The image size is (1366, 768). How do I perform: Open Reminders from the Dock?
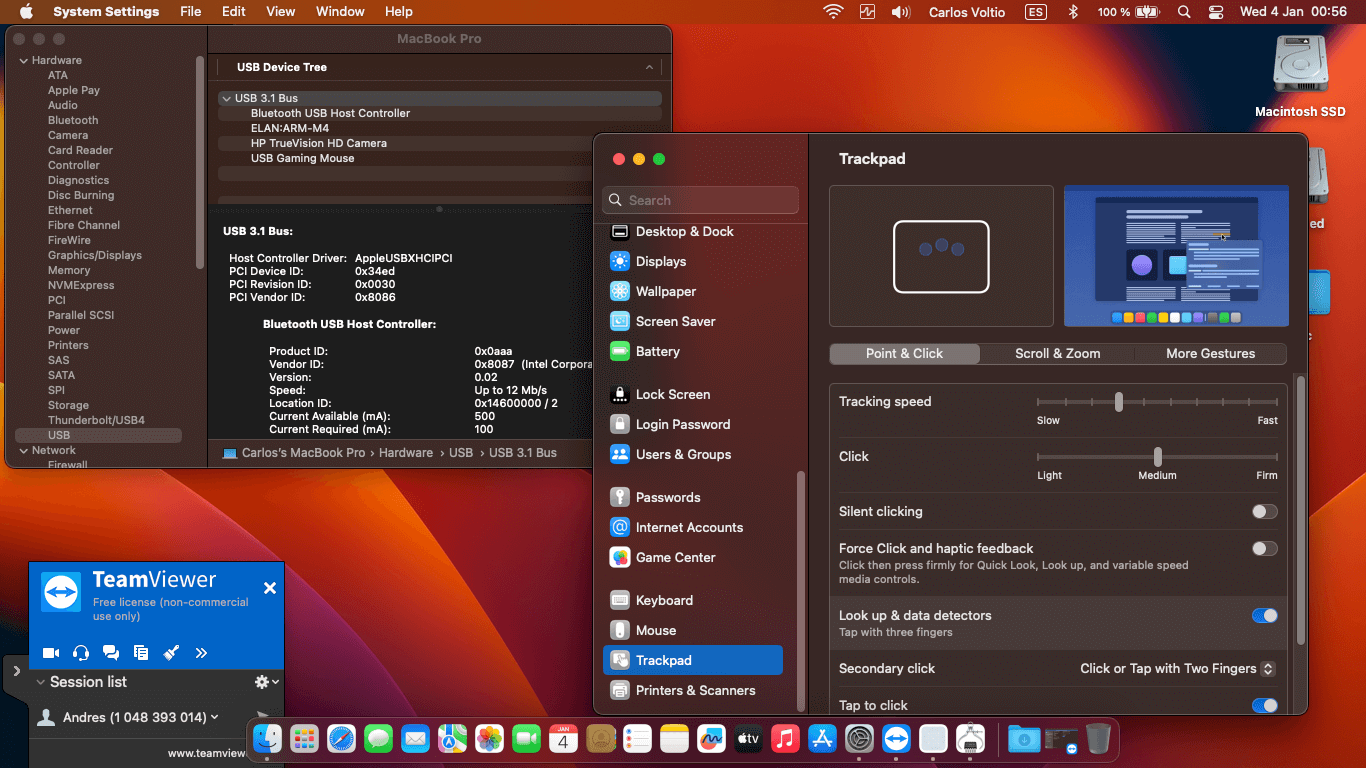(x=637, y=739)
